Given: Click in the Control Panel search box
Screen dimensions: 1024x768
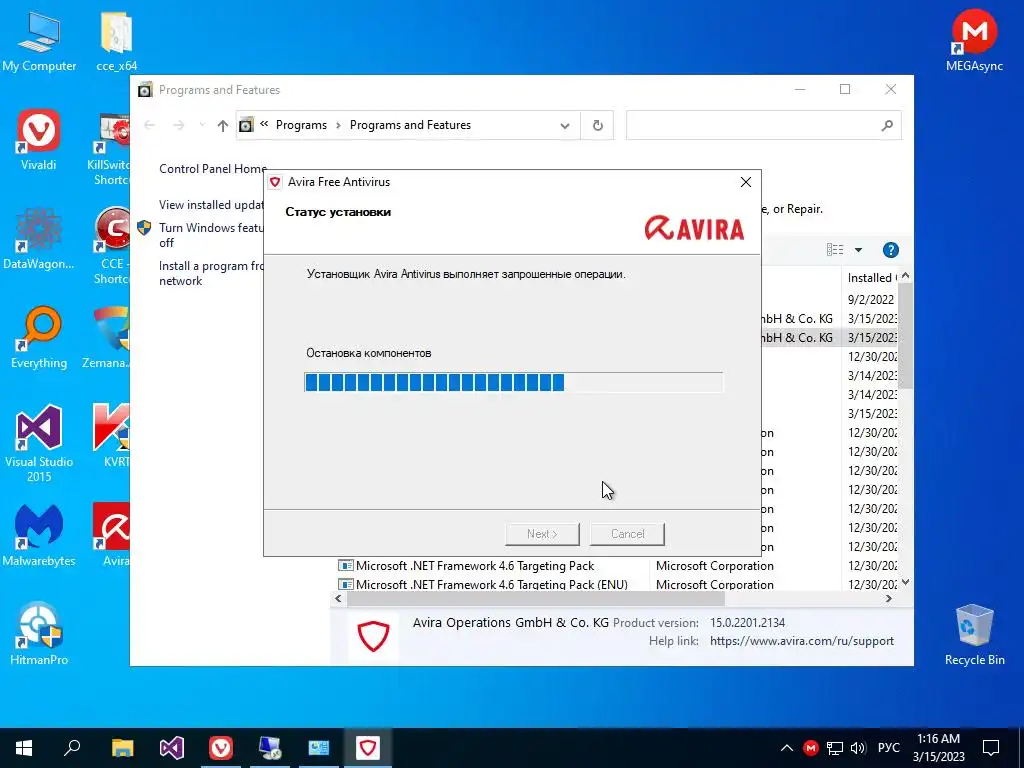Looking at the screenshot, I should pos(763,125).
